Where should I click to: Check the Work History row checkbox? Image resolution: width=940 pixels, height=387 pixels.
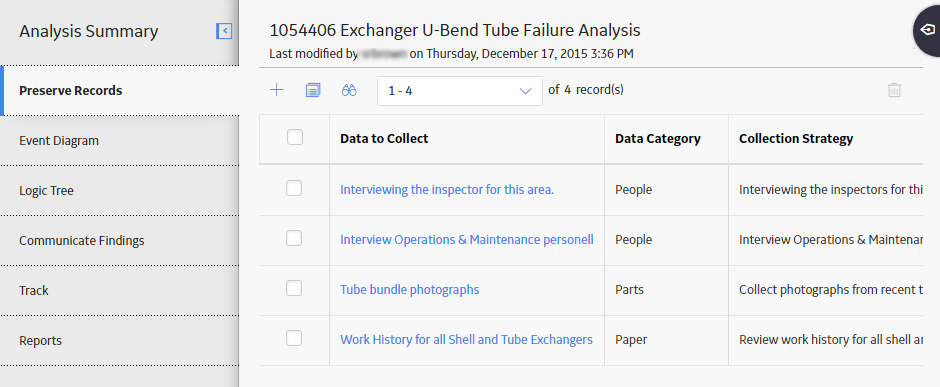coord(294,338)
